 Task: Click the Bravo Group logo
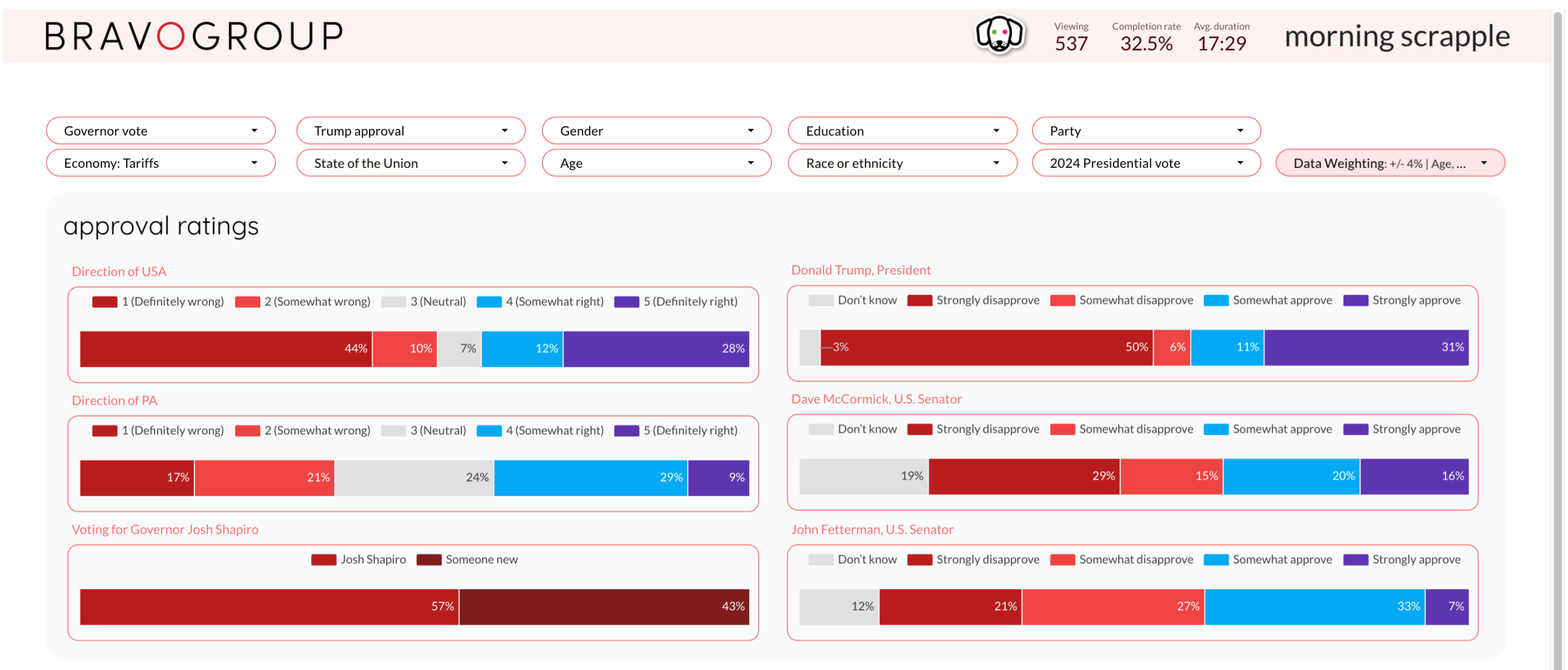(194, 36)
